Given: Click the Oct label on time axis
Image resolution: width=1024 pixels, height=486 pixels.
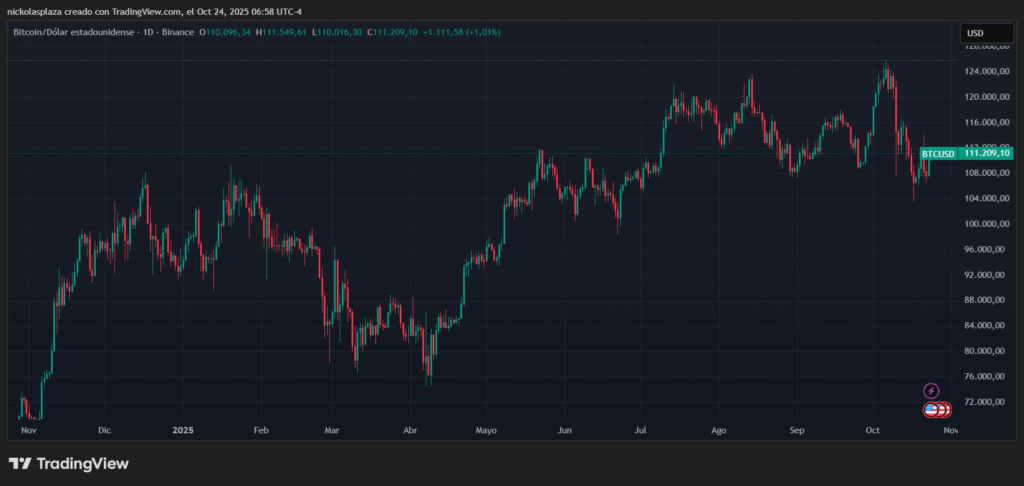Looking at the screenshot, I should (x=872, y=430).
